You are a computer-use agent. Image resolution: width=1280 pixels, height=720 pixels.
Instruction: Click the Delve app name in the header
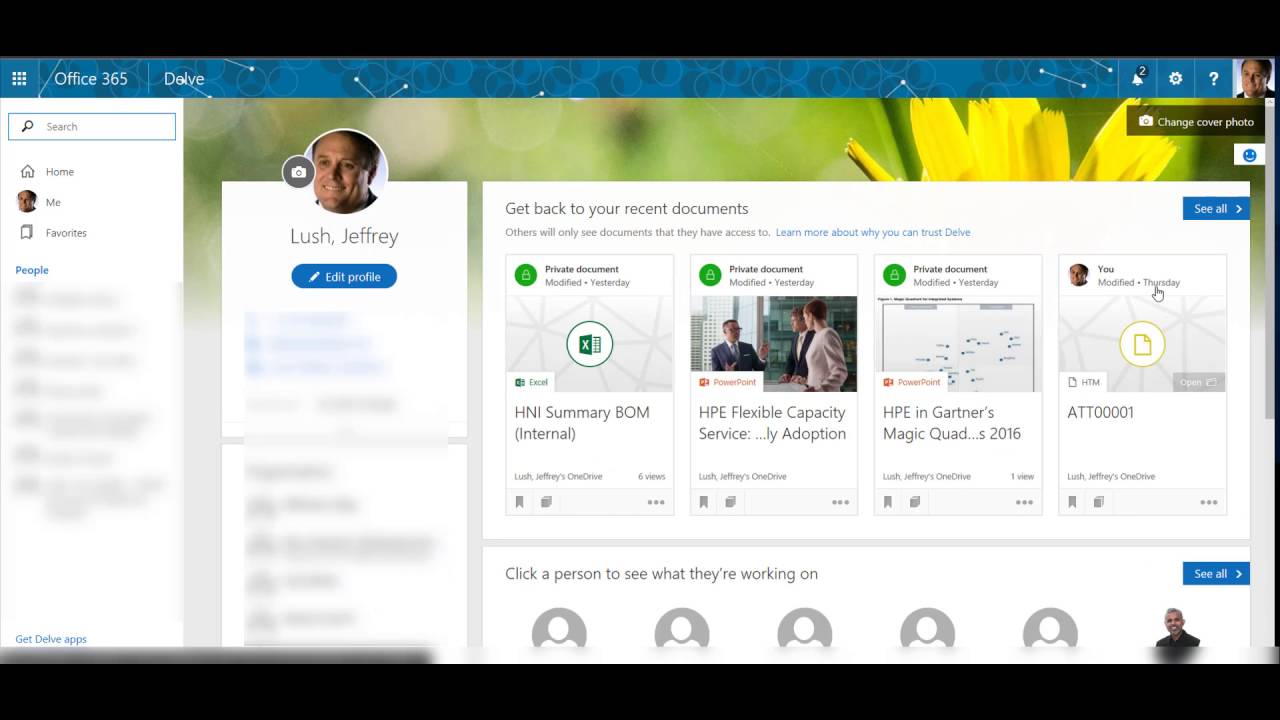coord(184,78)
